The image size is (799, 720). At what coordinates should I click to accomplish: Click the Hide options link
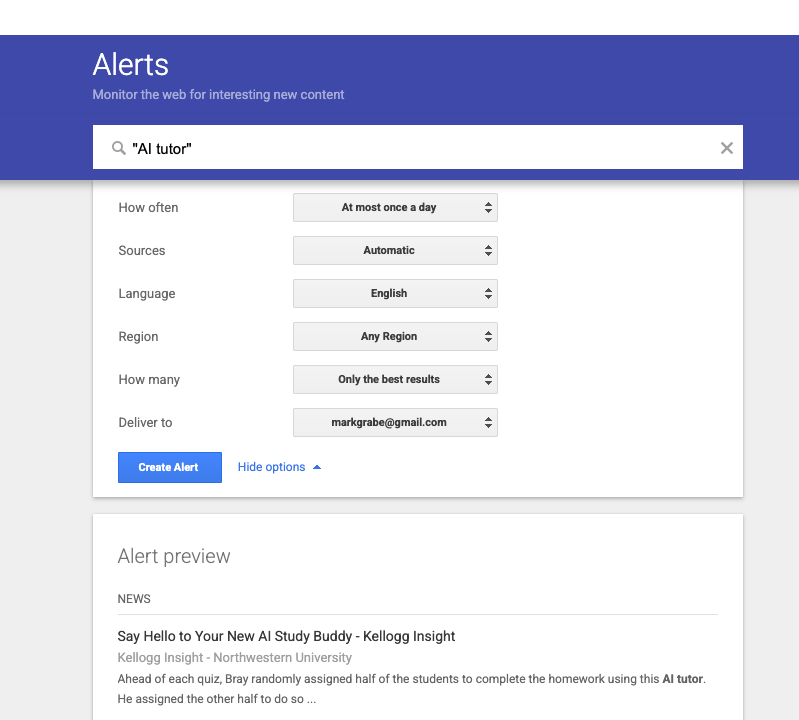[271, 467]
